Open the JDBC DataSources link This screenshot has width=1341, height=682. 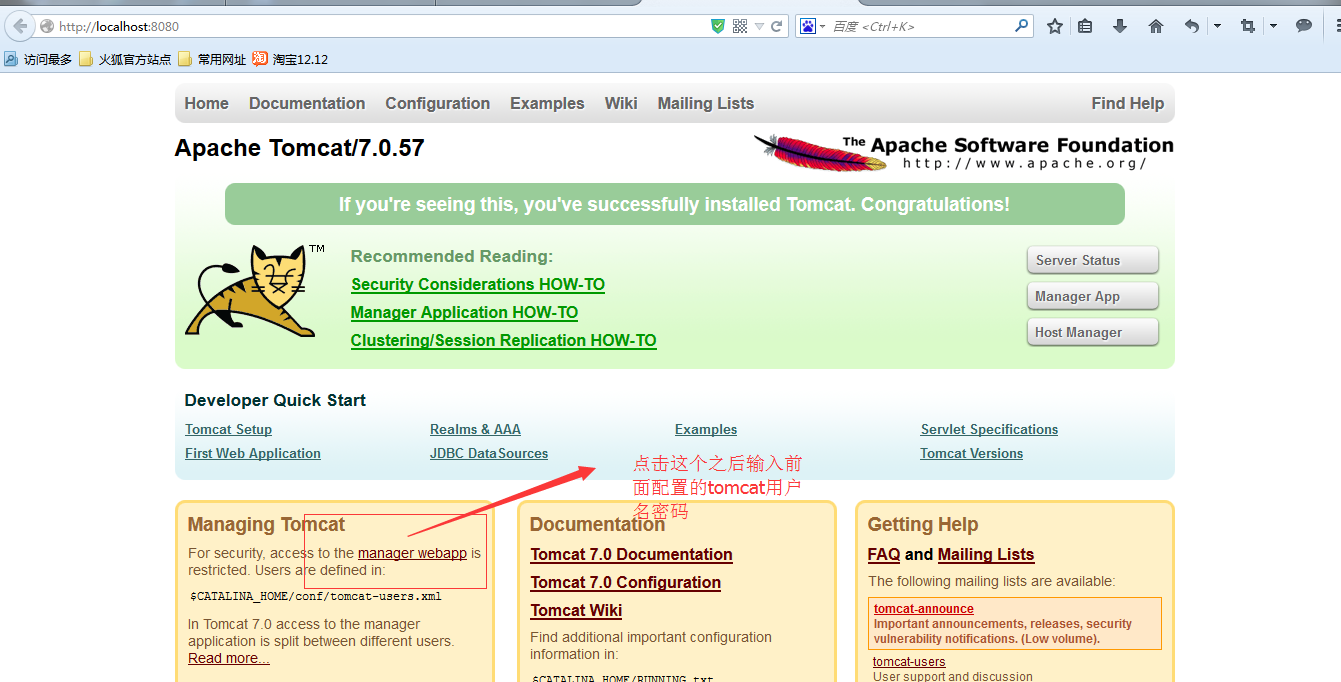point(489,453)
